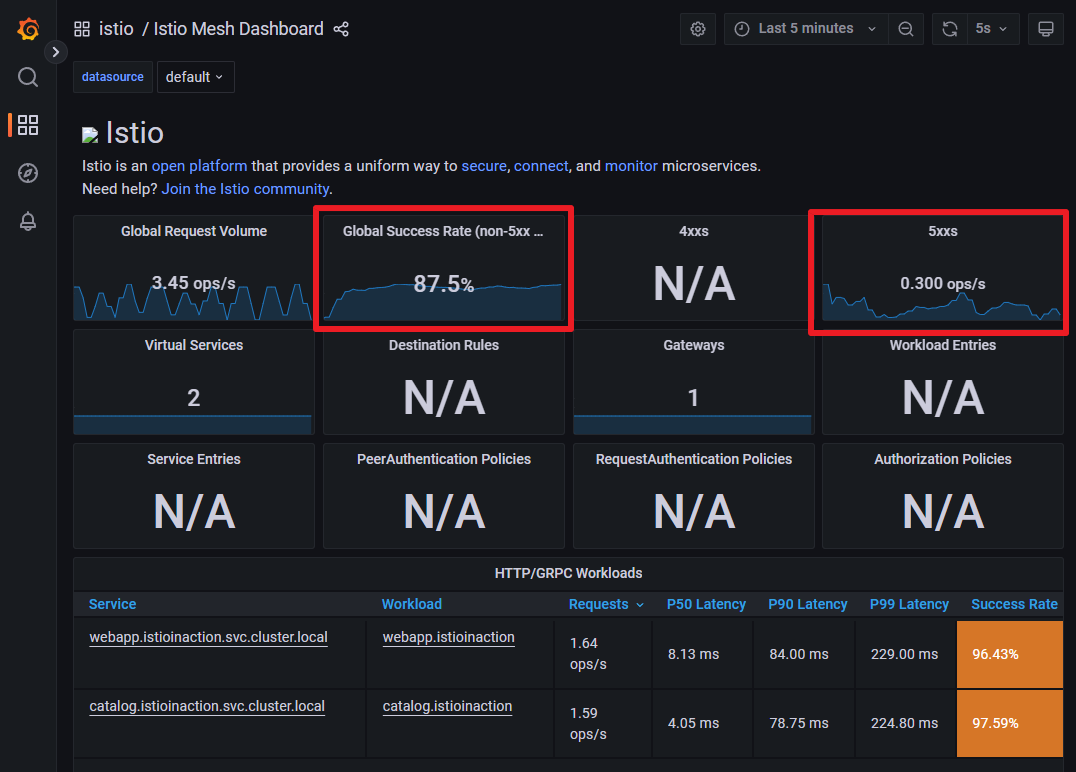Image resolution: width=1076 pixels, height=772 pixels.
Task: Zoom out the time range
Action: [906, 29]
